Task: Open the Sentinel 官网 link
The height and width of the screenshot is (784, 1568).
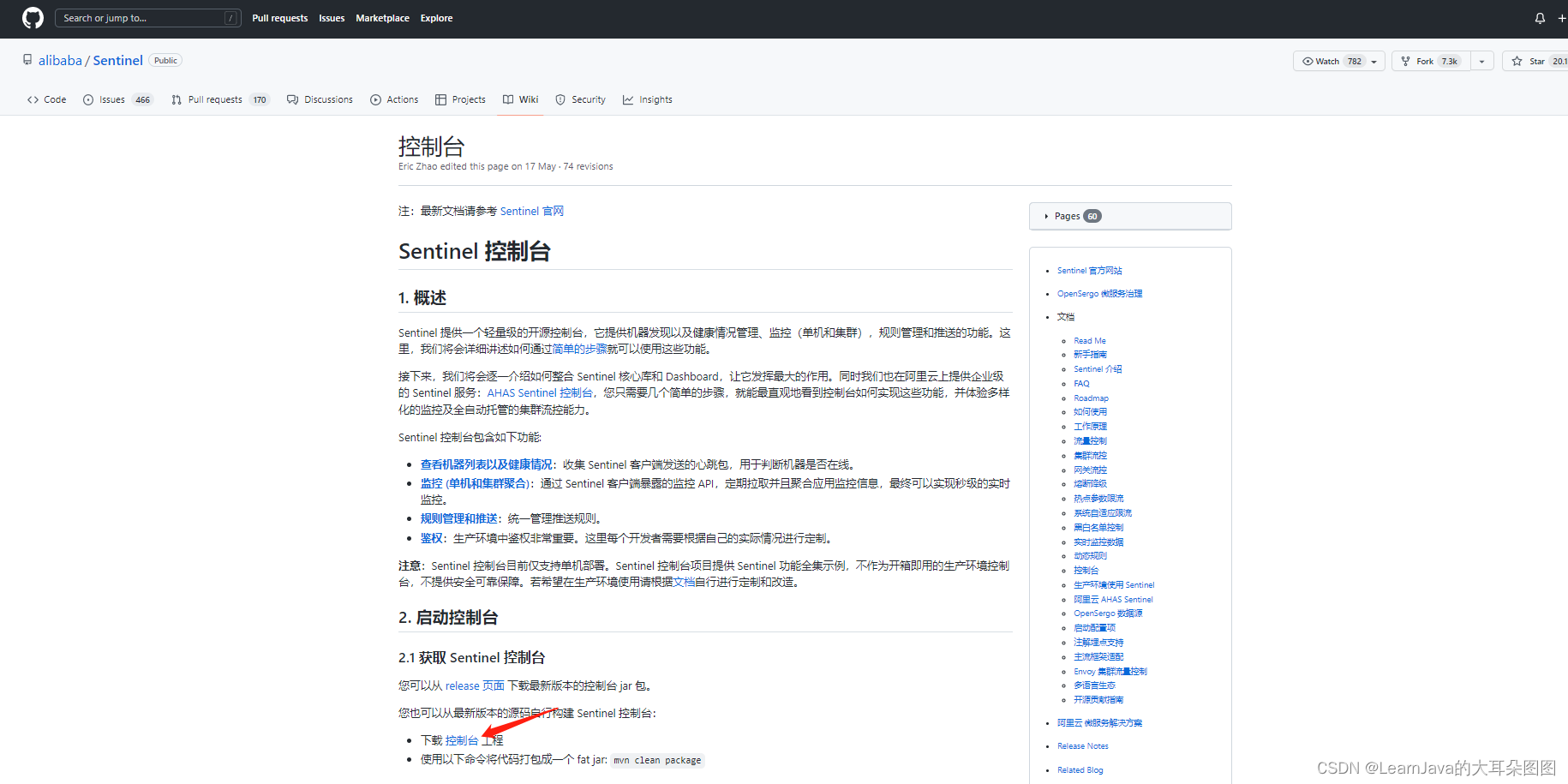Action: click(532, 211)
